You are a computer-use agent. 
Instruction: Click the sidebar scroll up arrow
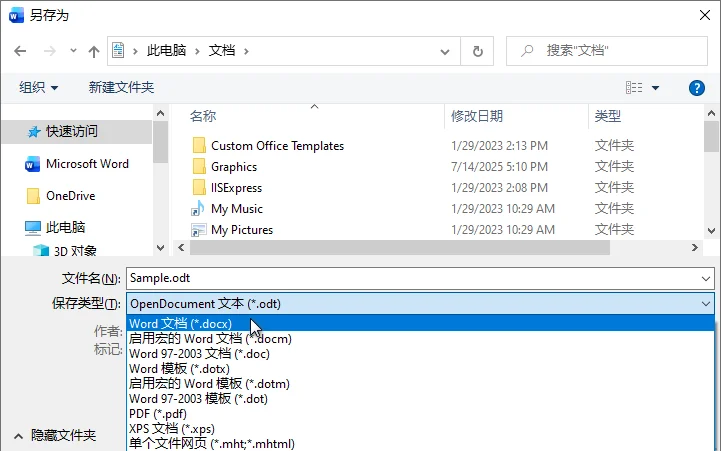(160, 113)
